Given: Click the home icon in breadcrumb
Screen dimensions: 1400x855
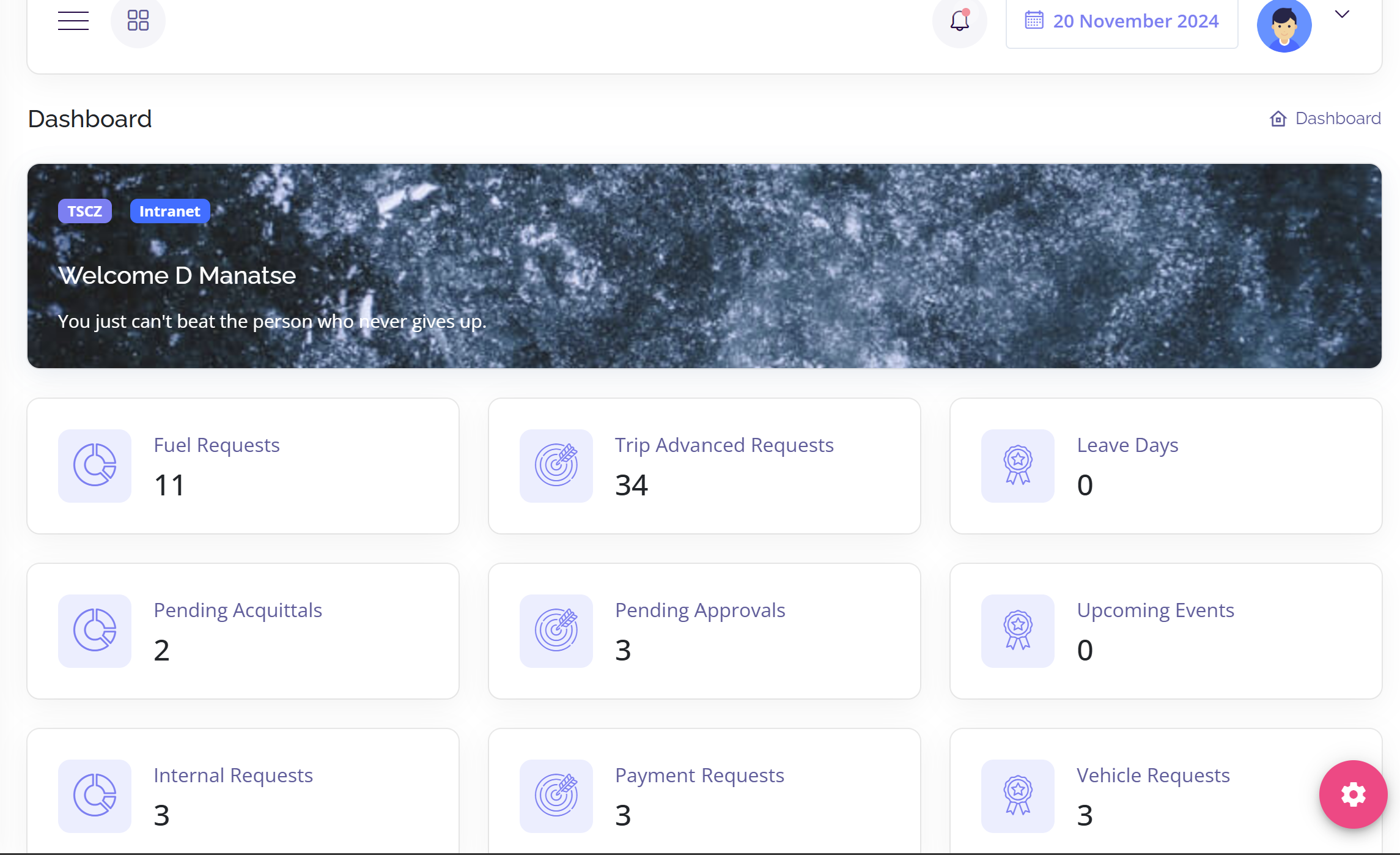Looking at the screenshot, I should coord(1278,119).
